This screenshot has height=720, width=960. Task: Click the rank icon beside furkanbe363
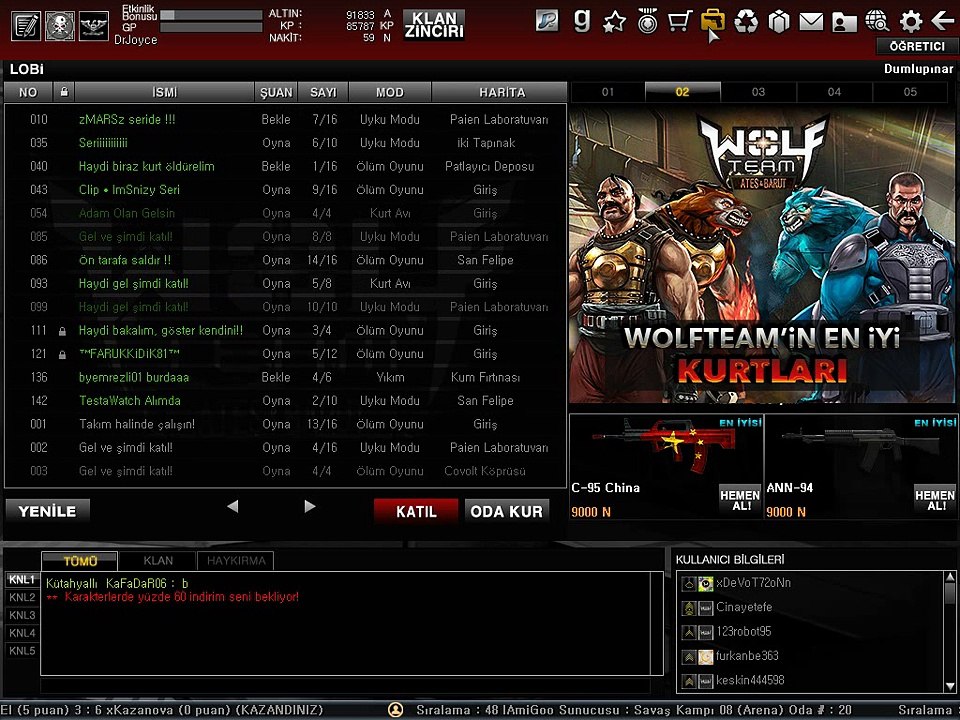coord(689,657)
